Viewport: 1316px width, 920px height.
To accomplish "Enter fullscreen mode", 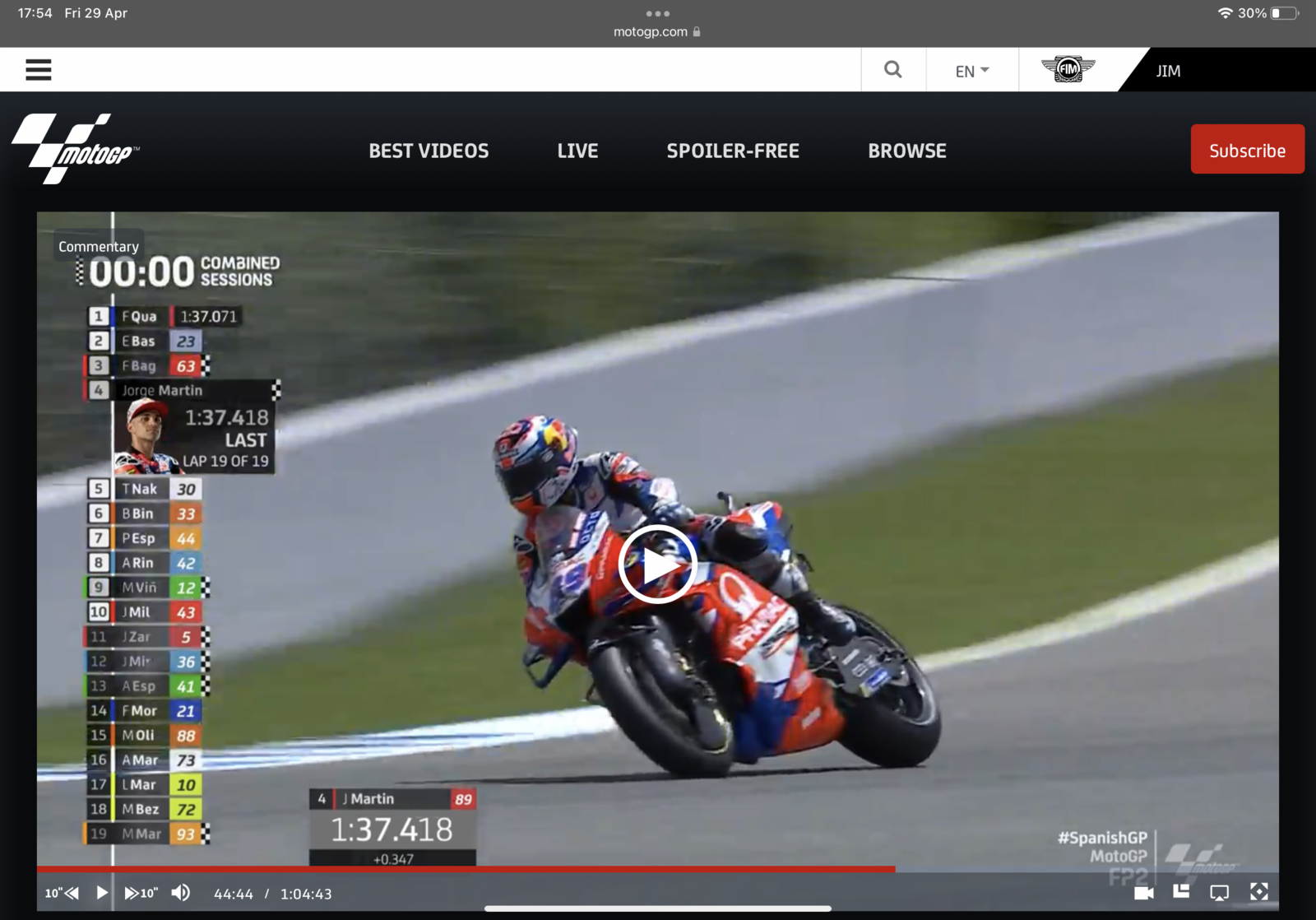I will (x=1258, y=892).
